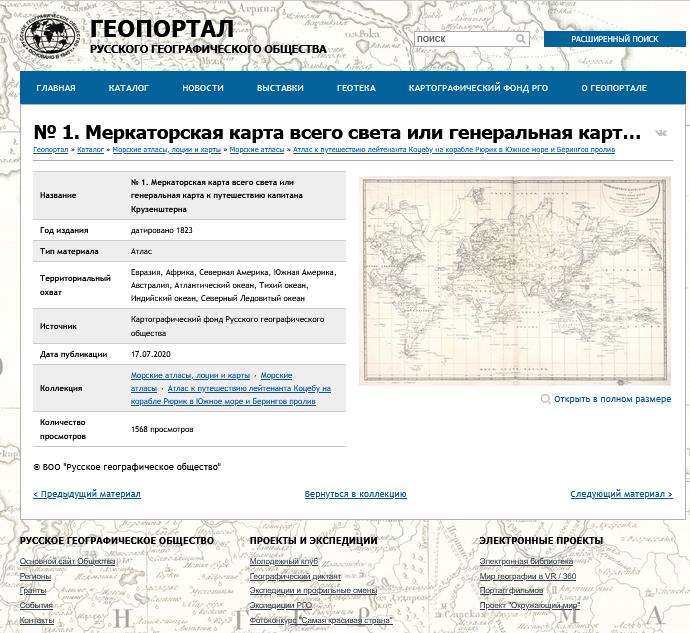Navigate to Следующий материал
Screen dimensions: 690x633
(x=621, y=494)
